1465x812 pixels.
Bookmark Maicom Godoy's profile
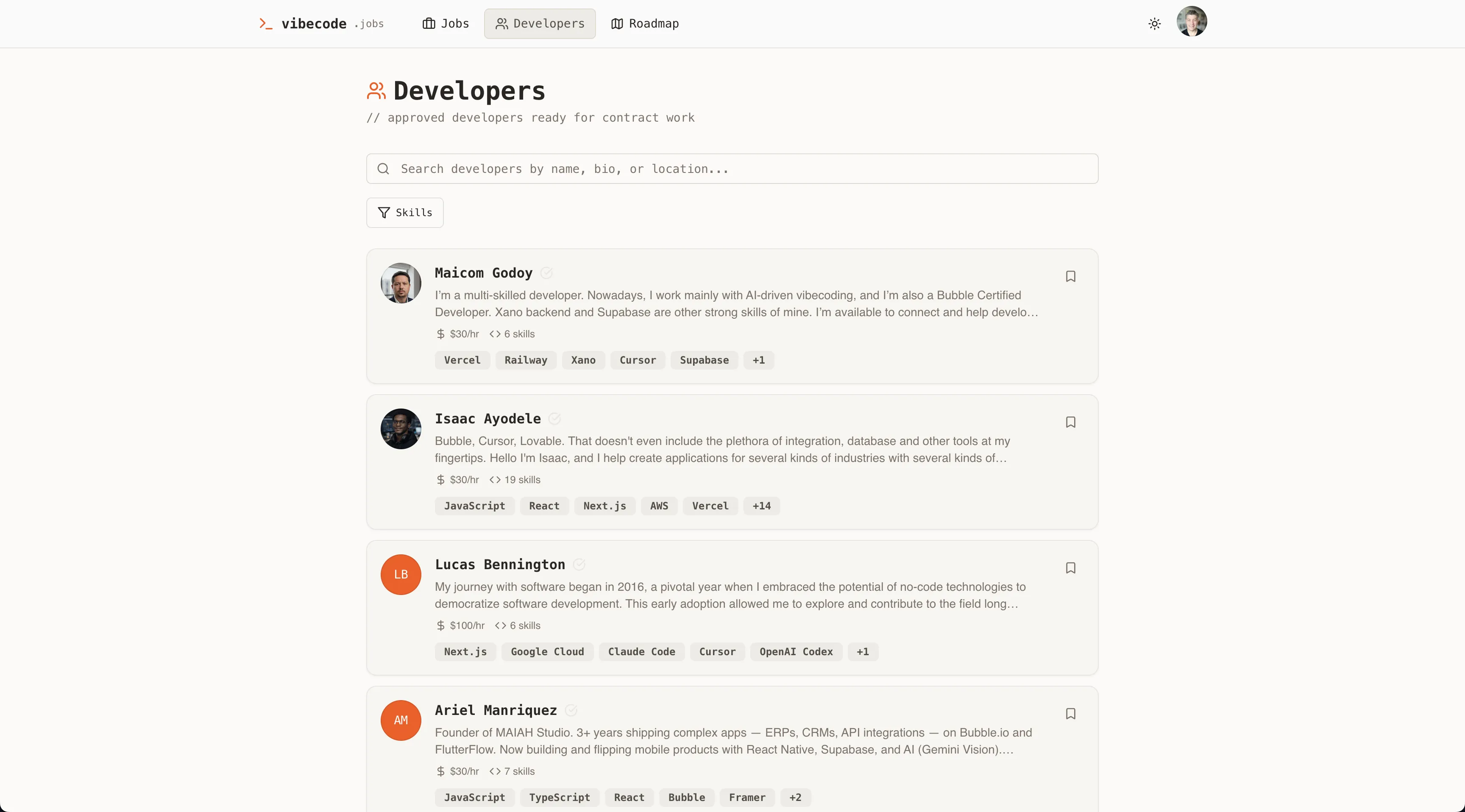coord(1070,276)
